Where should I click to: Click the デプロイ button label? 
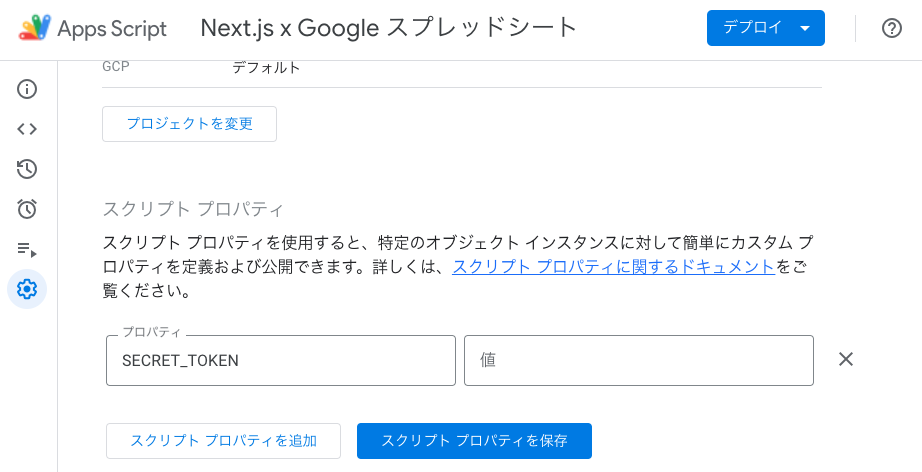pos(753,27)
